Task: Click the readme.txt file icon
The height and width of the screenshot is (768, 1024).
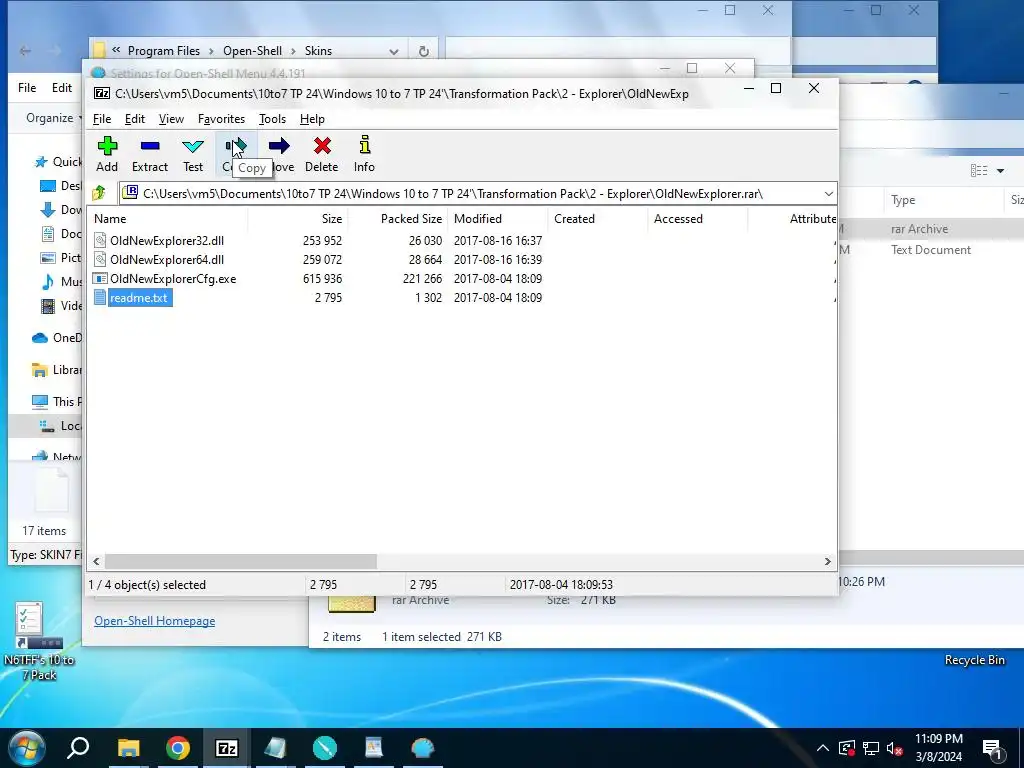Action: 100,298
